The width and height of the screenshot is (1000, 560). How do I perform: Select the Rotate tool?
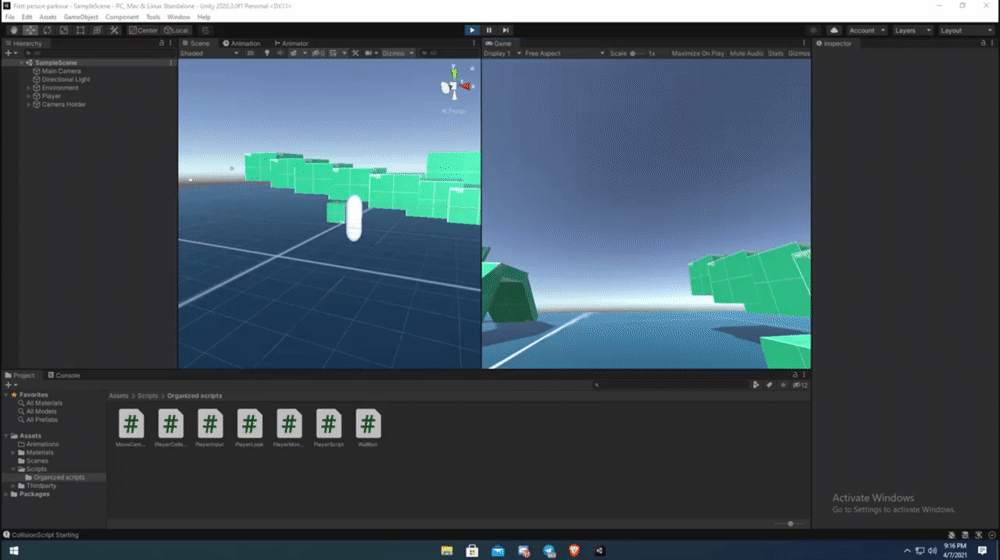coord(47,30)
